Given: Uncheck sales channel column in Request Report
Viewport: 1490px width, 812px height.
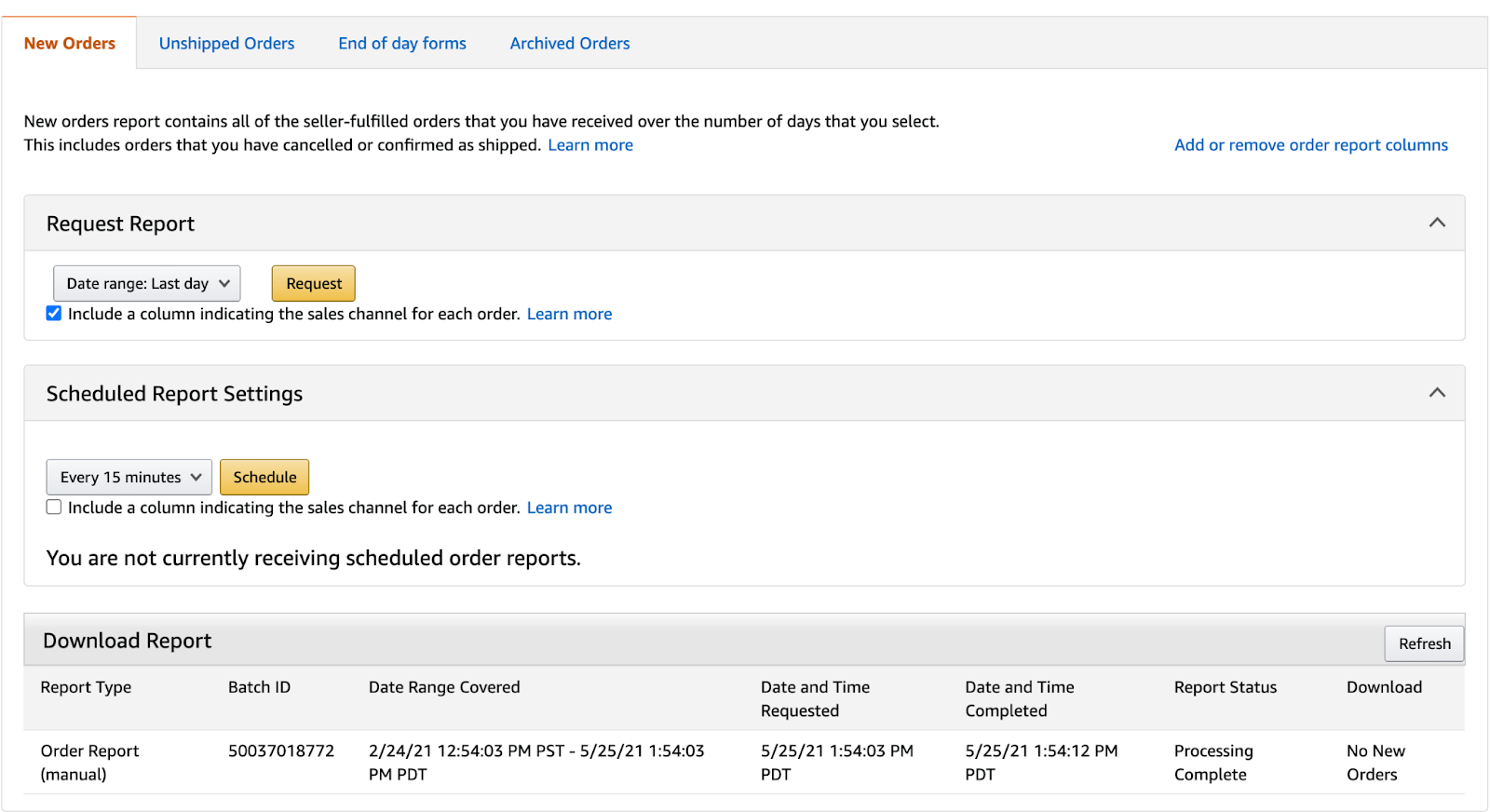Looking at the screenshot, I should [54, 314].
